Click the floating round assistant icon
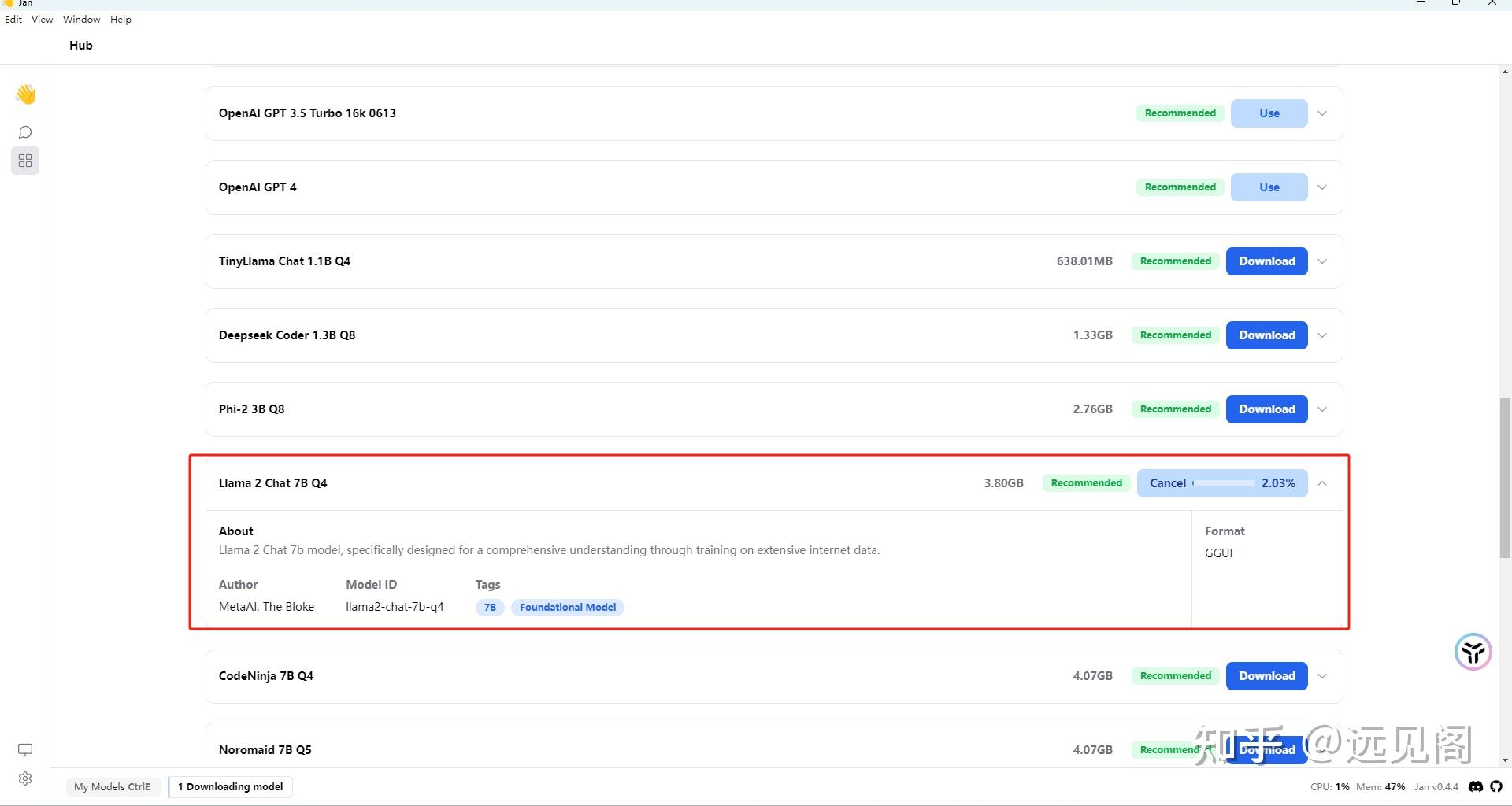 point(1473,652)
